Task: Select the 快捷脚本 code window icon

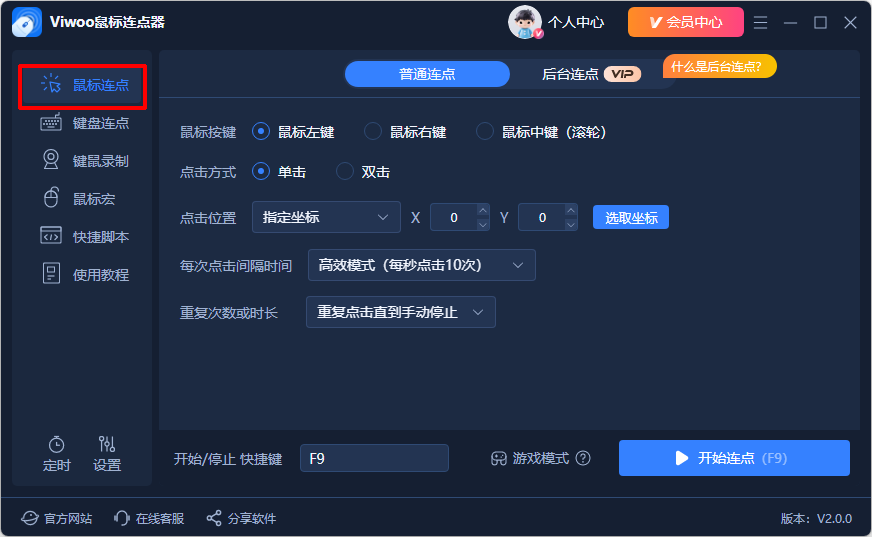Action: 51,236
